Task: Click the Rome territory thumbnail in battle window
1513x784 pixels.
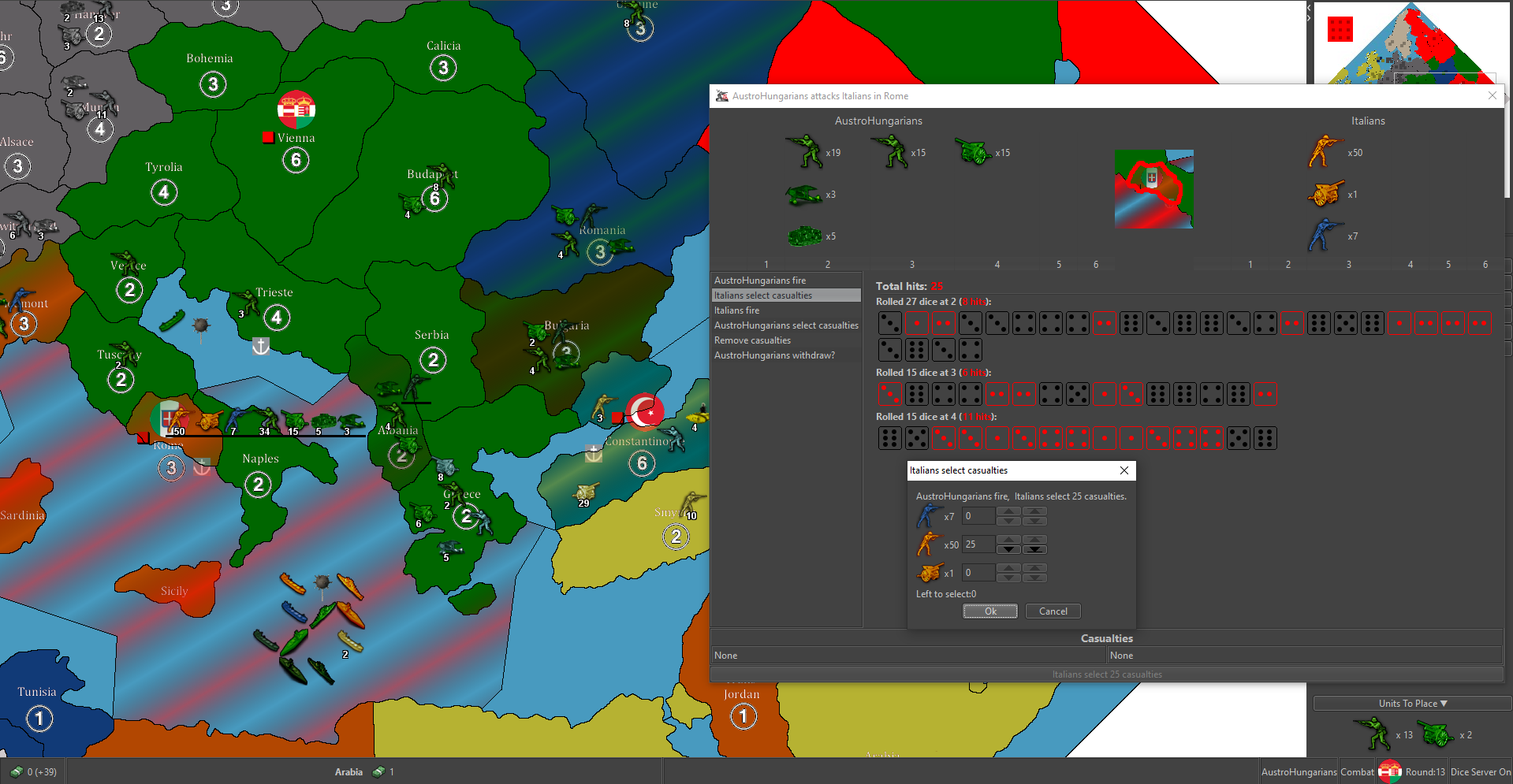Action: pos(1153,189)
